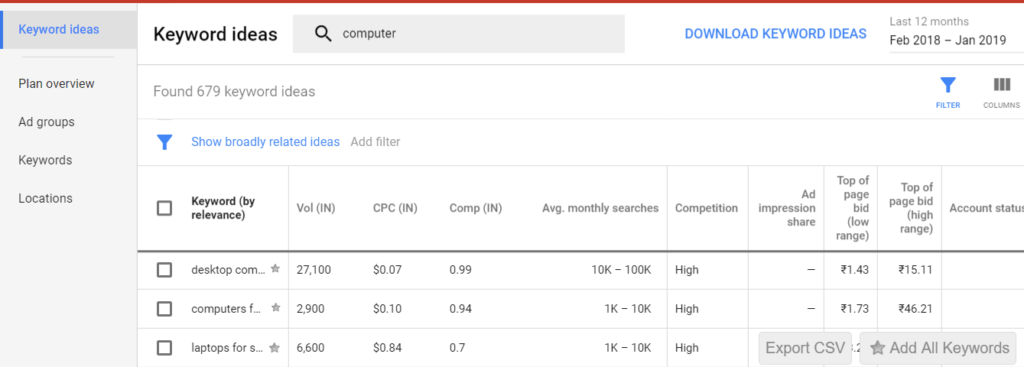
Task: Click low bid value ₹1.43
Action: [854, 270]
